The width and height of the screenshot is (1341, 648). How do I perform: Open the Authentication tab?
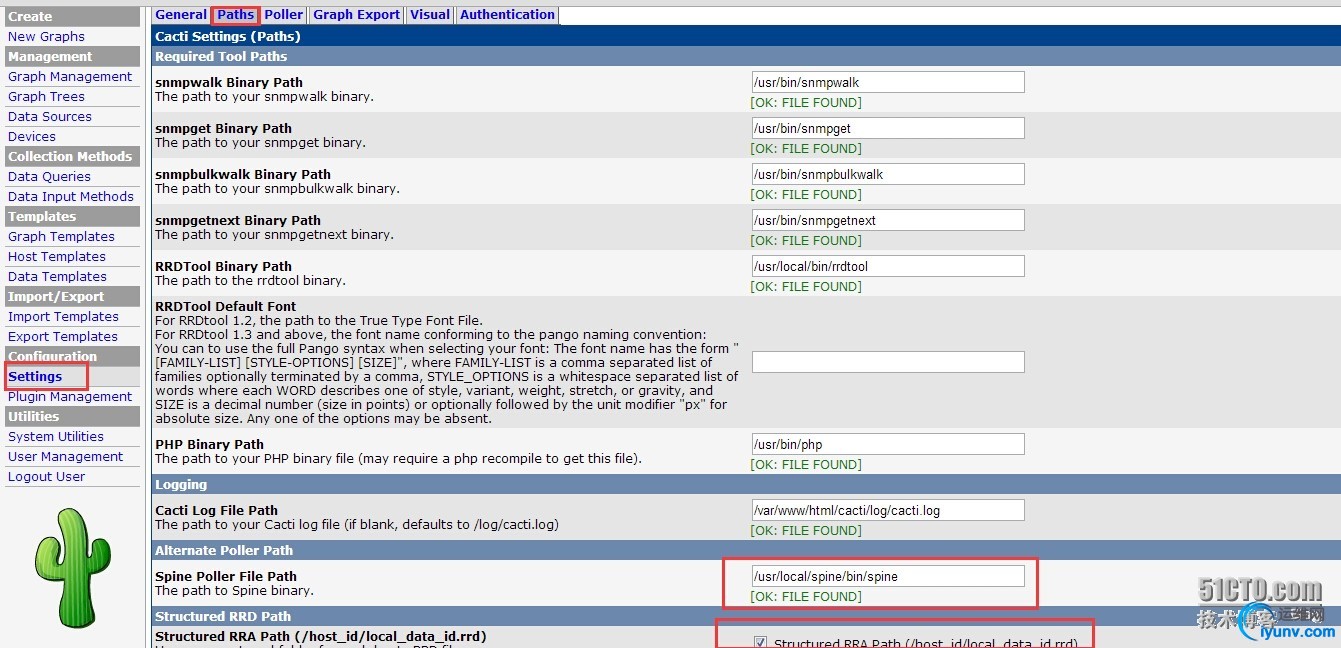click(507, 15)
